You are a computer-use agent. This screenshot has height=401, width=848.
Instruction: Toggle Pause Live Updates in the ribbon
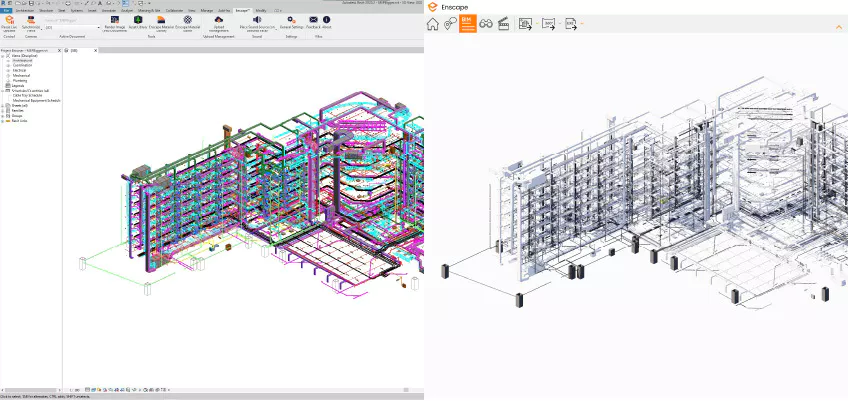(8, 20)
